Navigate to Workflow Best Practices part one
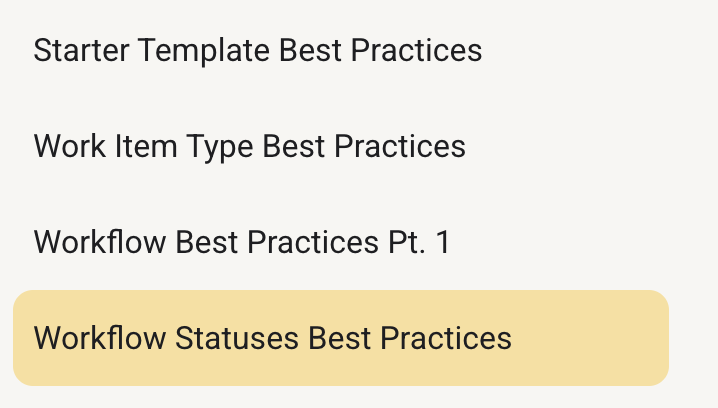This screenshot has height=408, width=718. (242, 242)
